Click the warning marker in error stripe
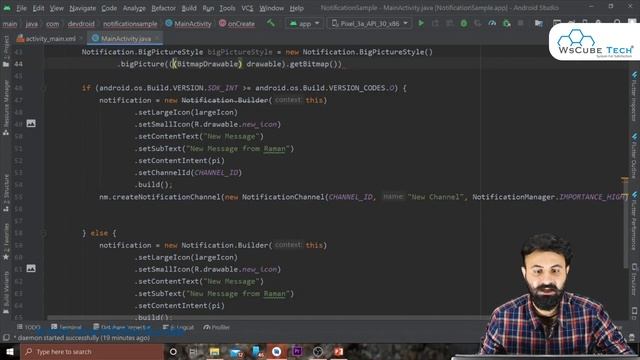 625,179
